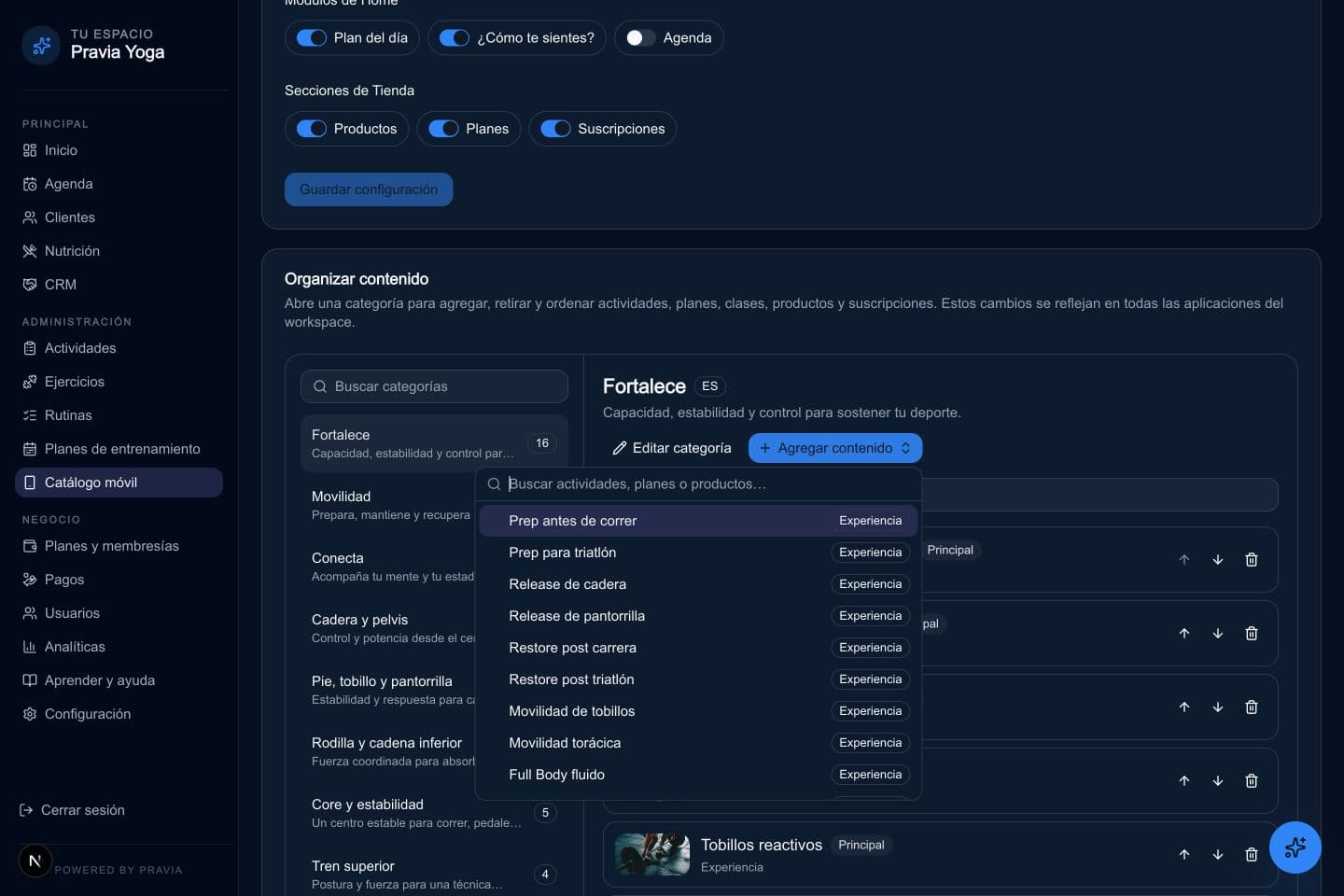The image size is (1344, 896).
Task: Open Editar categoría for Fortalece
Action: pyautogui.click(x=672, y=448)
